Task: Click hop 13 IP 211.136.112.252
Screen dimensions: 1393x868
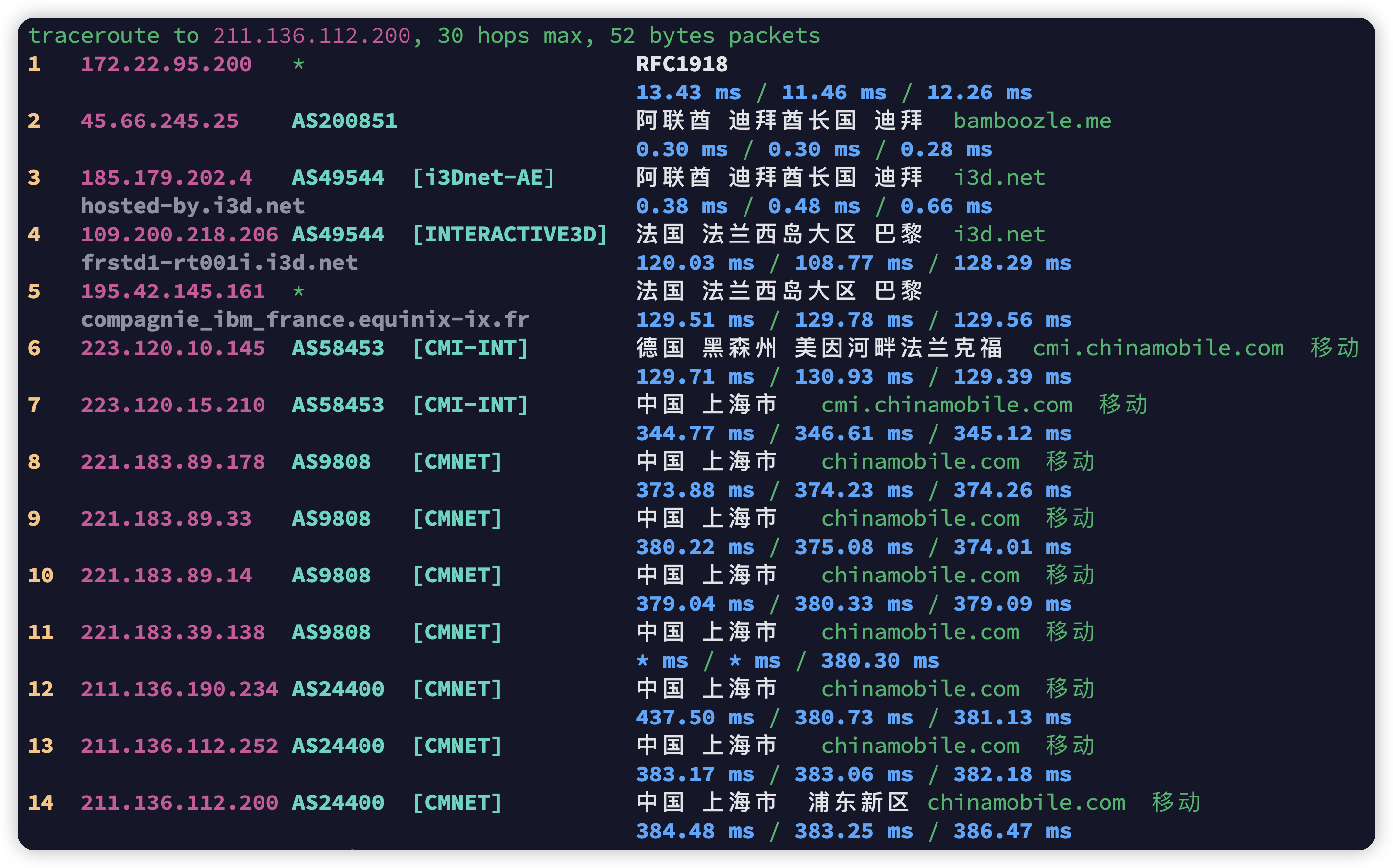Action: tap(180, 746)
